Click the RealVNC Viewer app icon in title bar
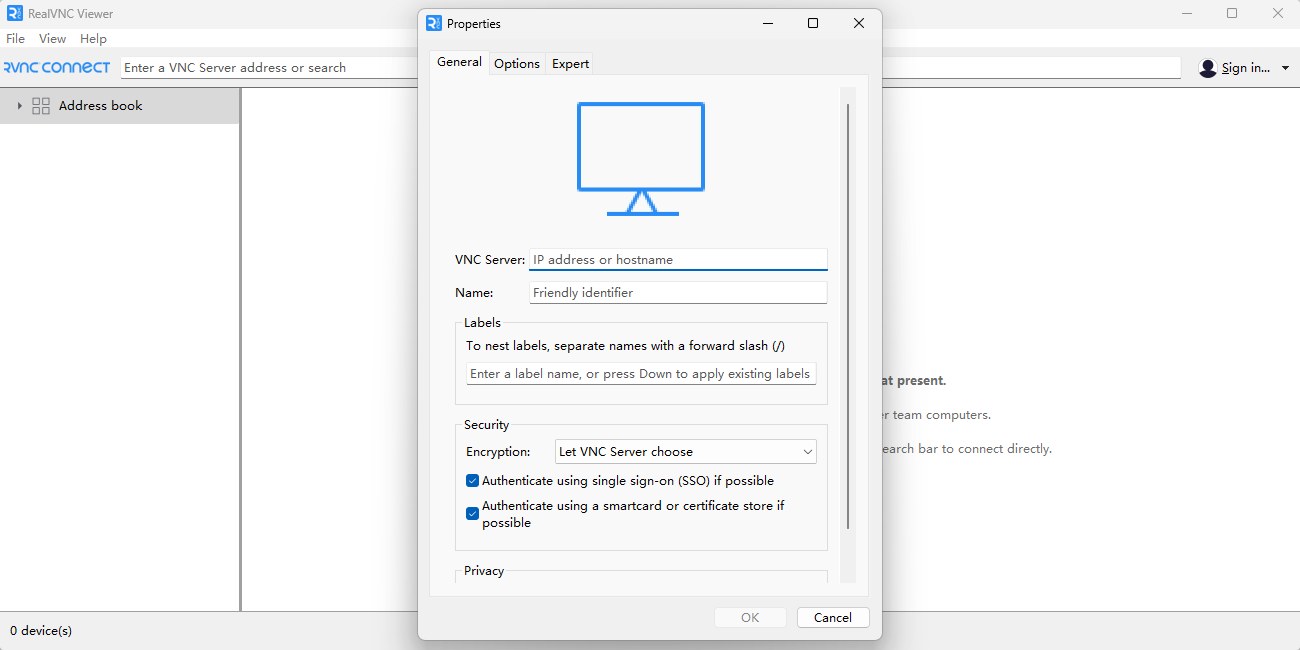This screenshot has width=1300, height=650. [x=15, y=13]
